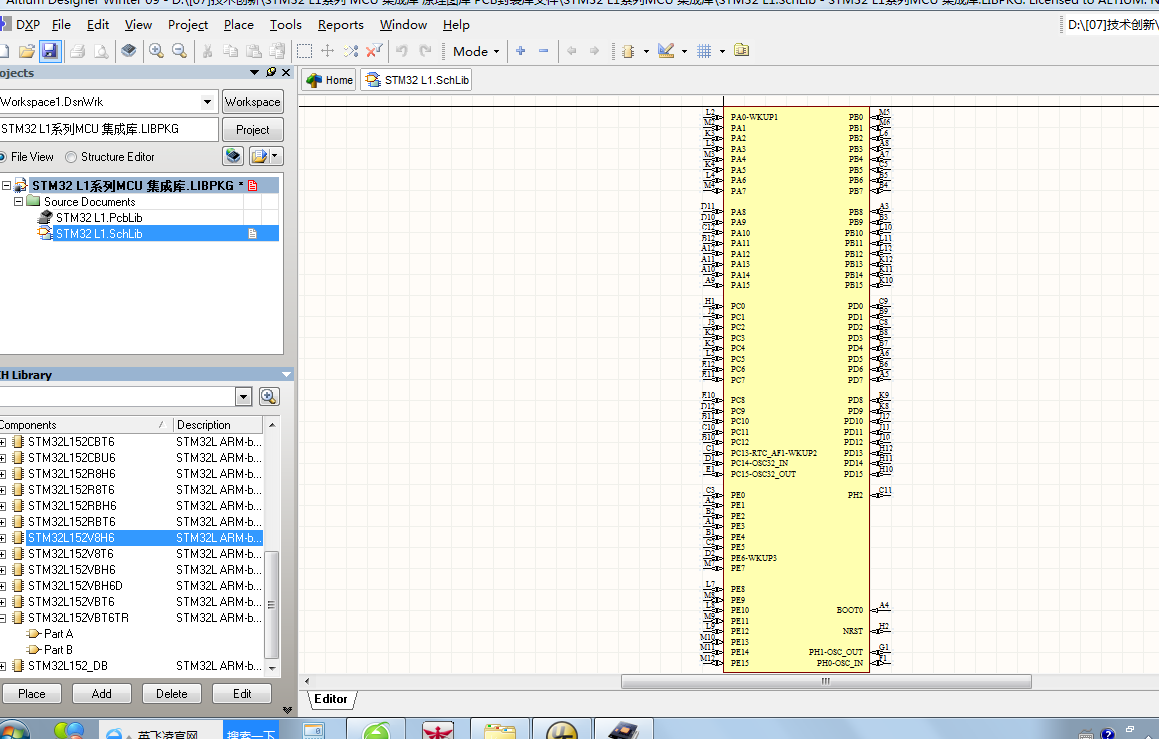Remove a component part with minus icon
Viewport: 1159px width, 739px height.
click(544, 51)
